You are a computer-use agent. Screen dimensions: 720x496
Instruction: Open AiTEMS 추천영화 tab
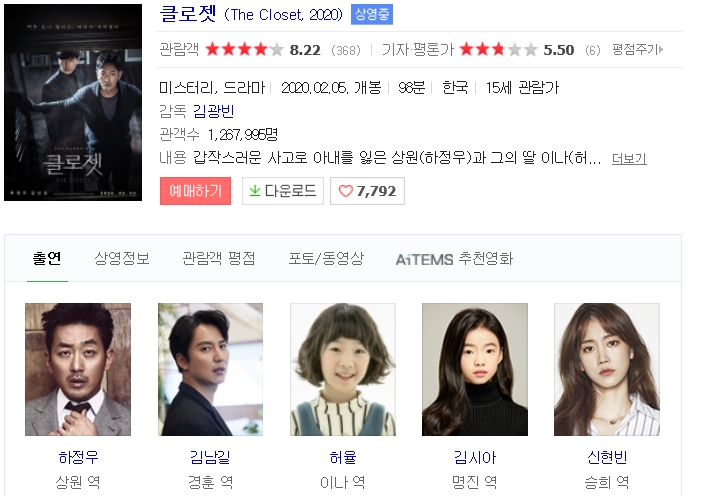pos(454,259)
